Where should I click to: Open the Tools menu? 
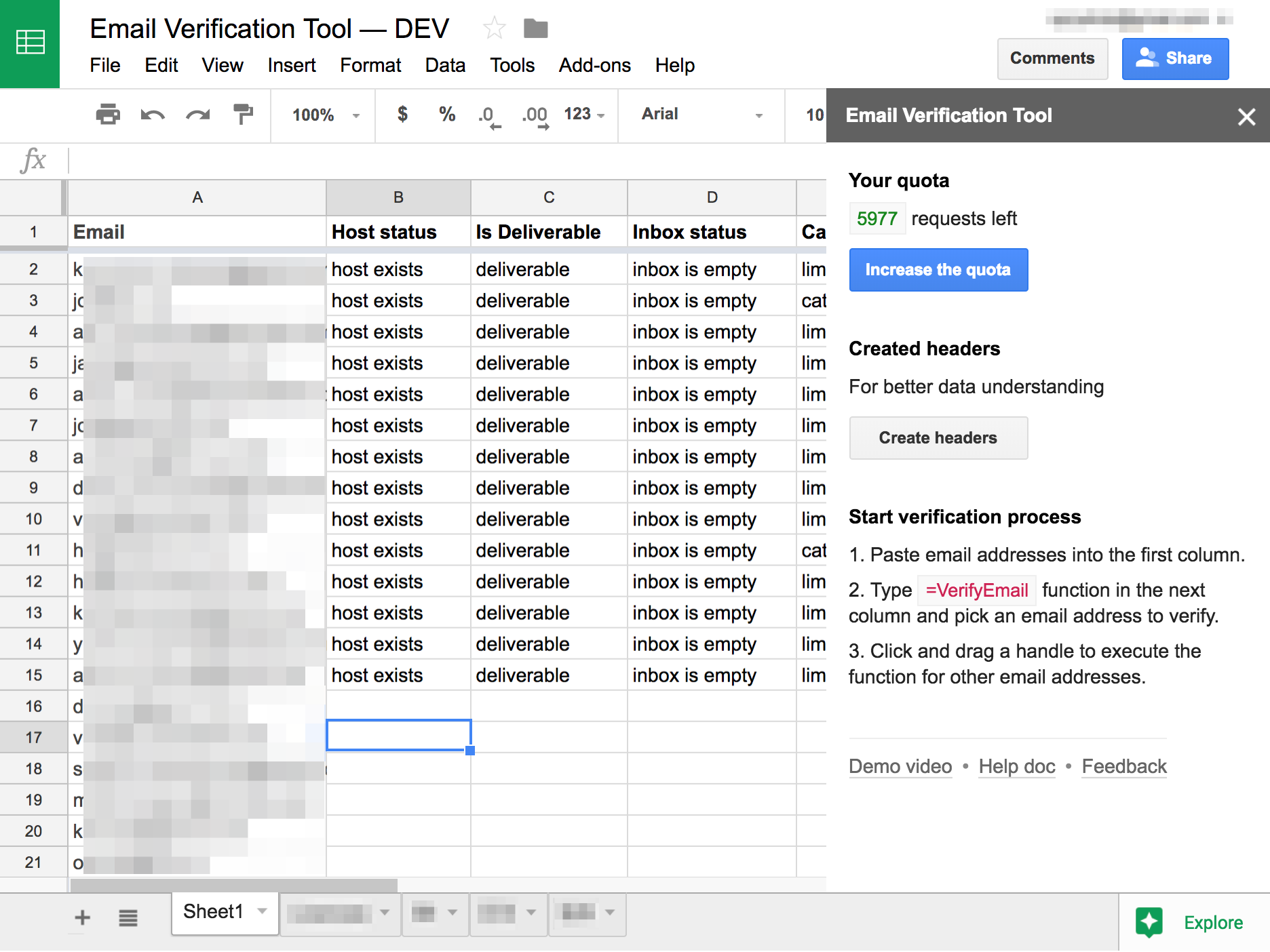click(512, 65)
